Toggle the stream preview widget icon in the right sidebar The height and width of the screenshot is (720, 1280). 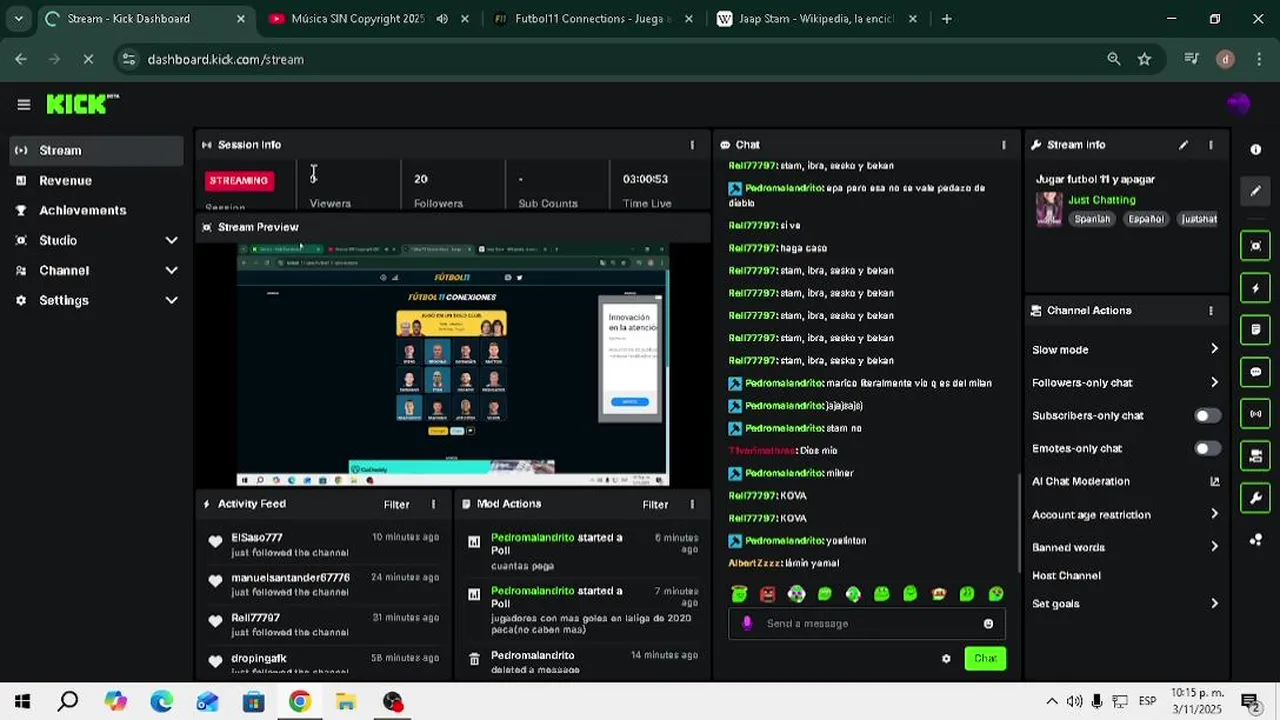point(1256,246)
